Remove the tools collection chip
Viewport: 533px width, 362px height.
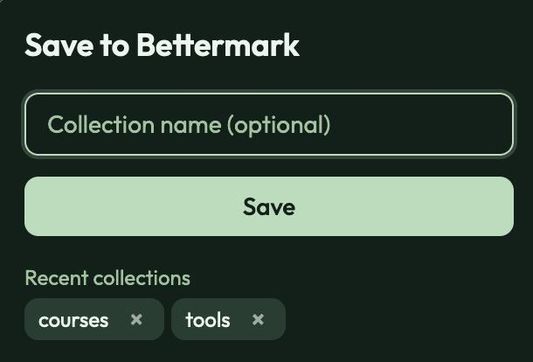coord(258,320)
